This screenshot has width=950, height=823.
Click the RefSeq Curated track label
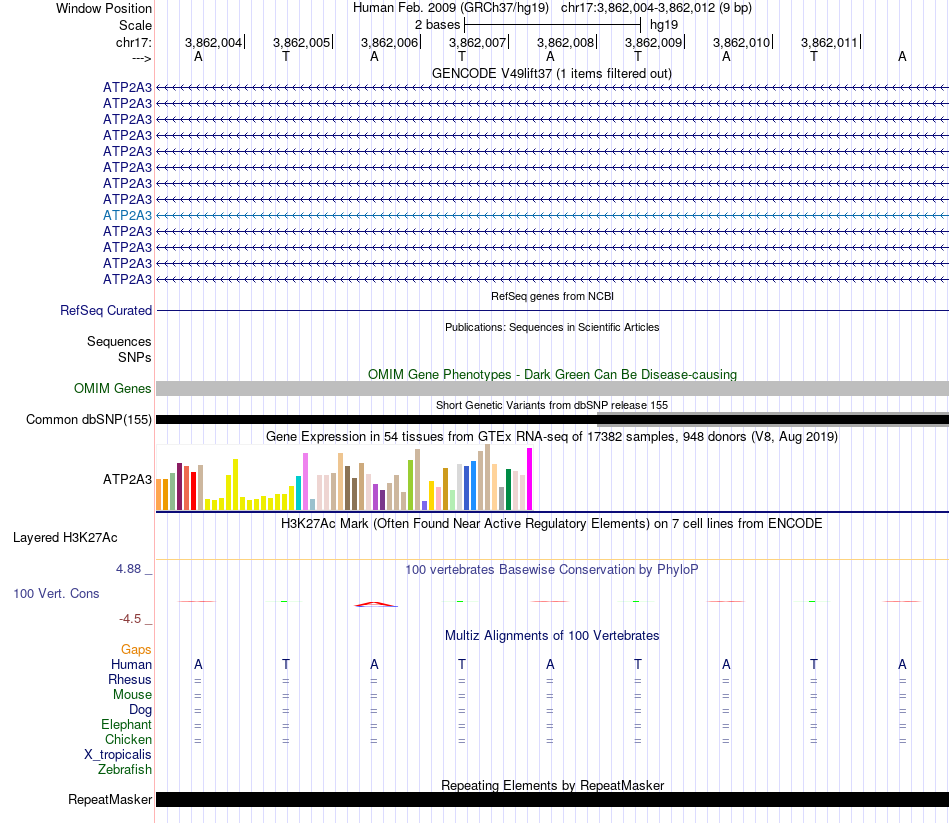click(x=105, y=310)
